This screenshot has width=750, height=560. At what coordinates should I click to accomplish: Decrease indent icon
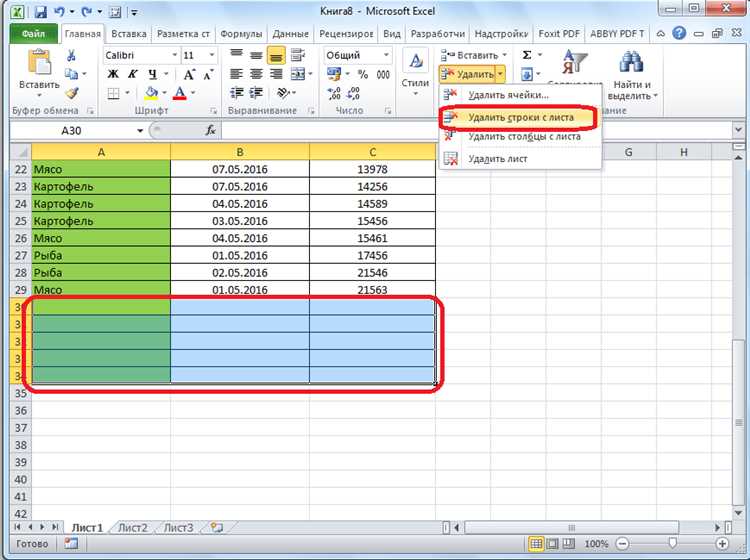click(x=236, y=93)
